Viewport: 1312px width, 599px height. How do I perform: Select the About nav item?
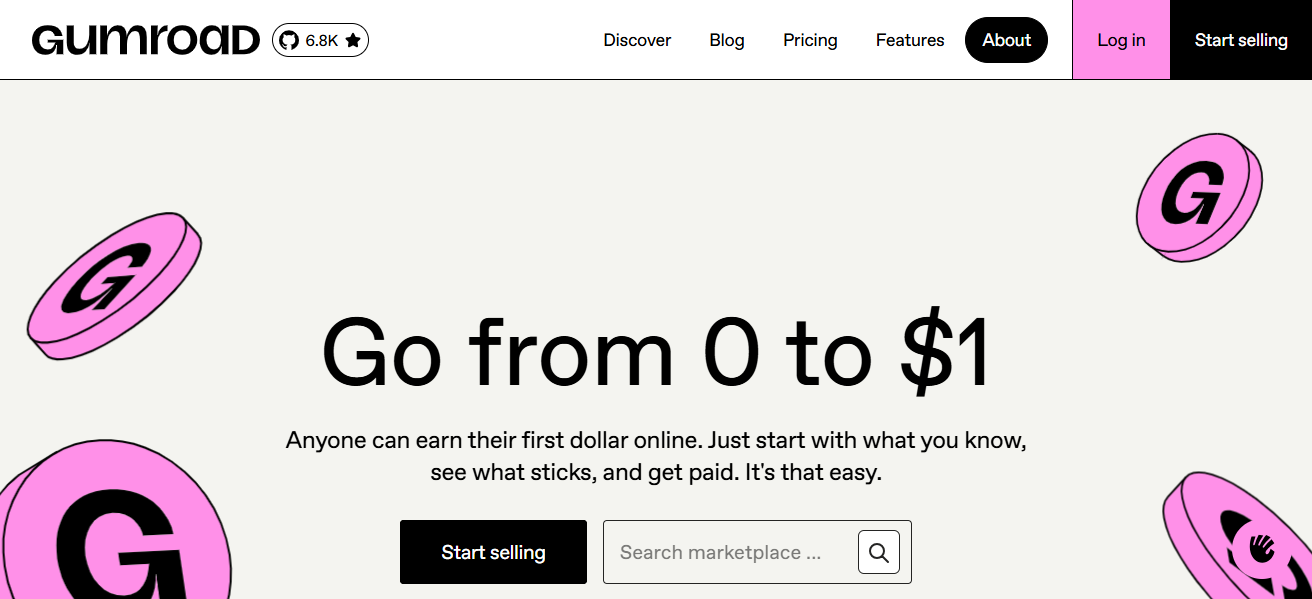coord(1006,40)
